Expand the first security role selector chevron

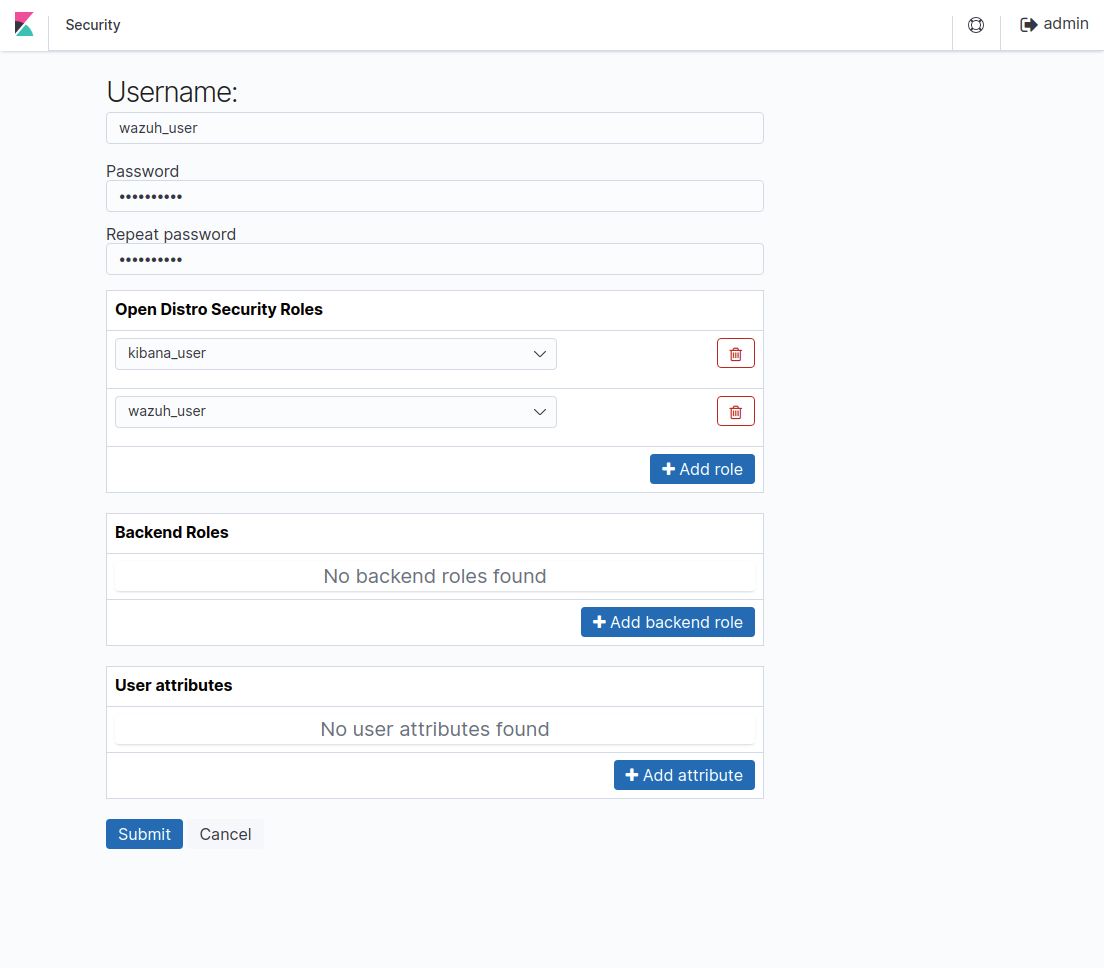[x=540, y=353]
